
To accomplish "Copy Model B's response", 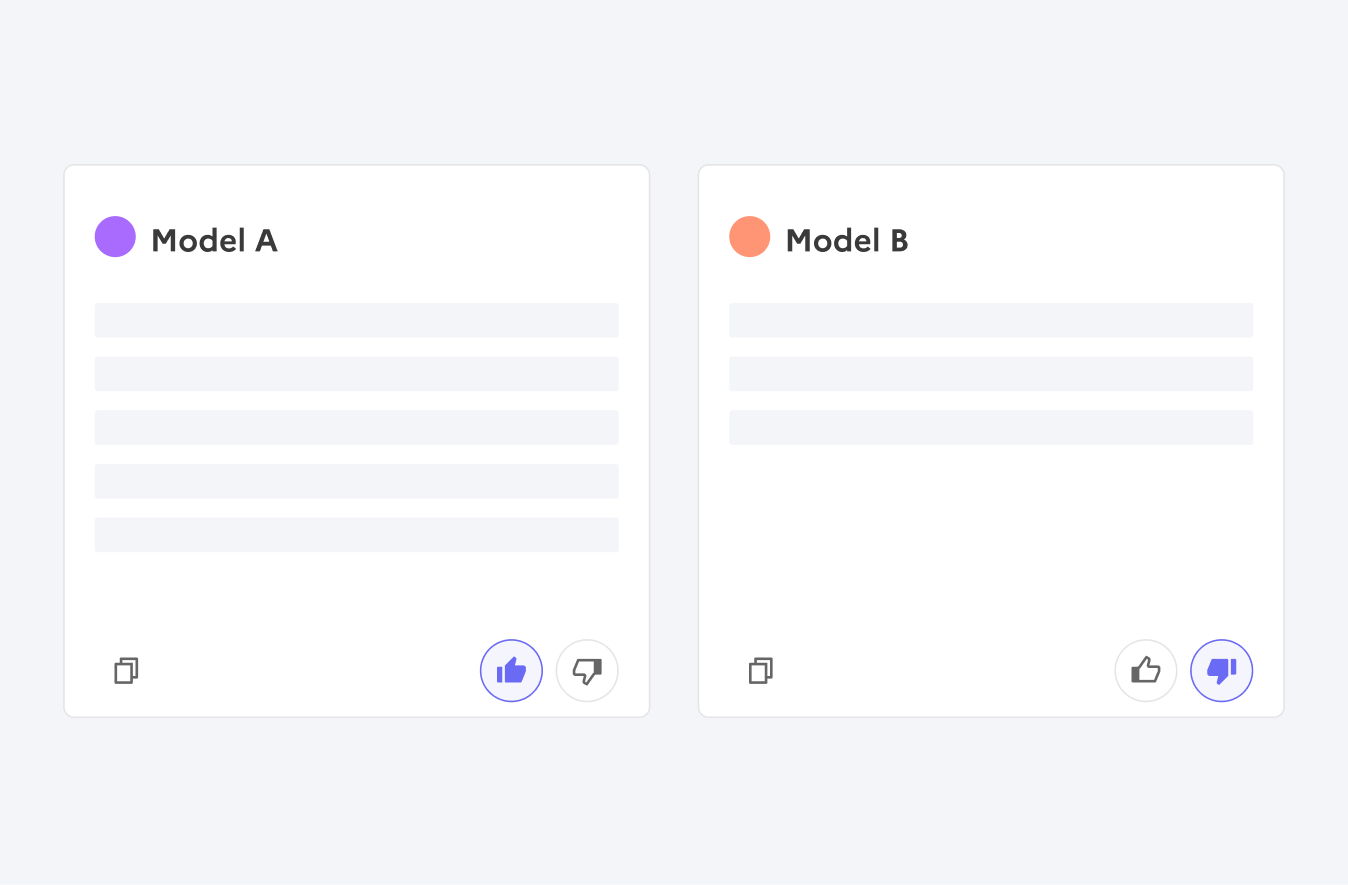I will pyautogui.click(x=760, y=671).
